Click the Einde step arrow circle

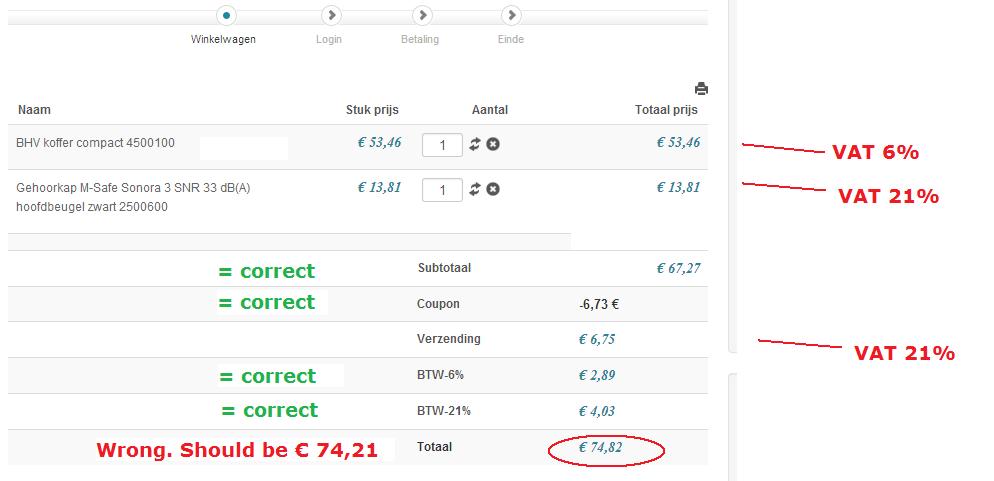(x=512, y=15)
